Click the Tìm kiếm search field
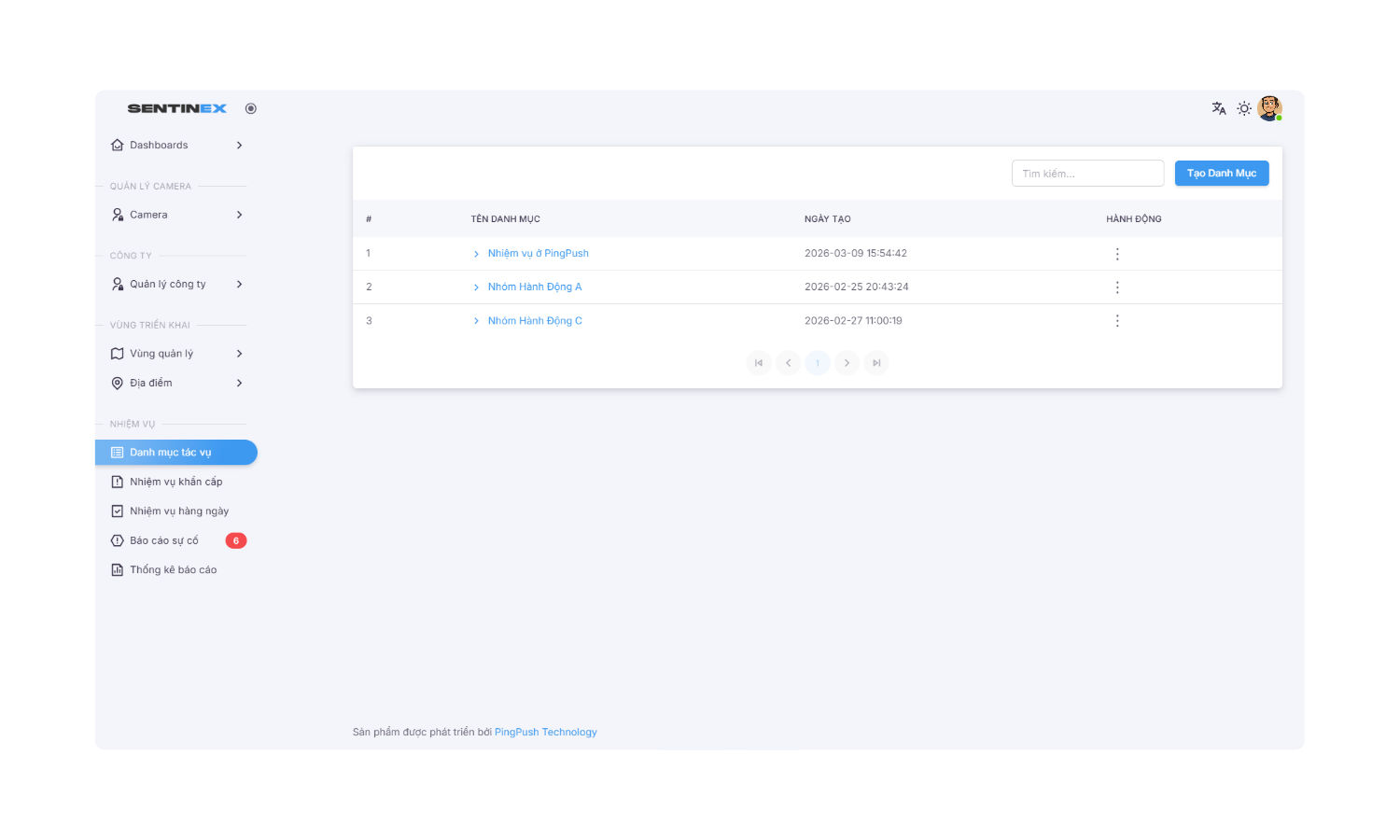The height and width of the screenshot is (840, 1400). coord(1087,174)
